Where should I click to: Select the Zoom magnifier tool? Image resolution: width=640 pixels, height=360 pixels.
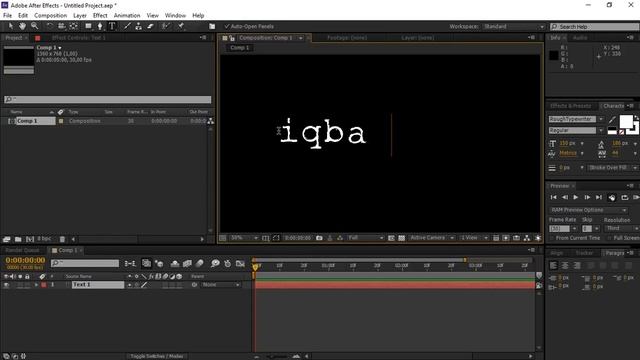34,26
